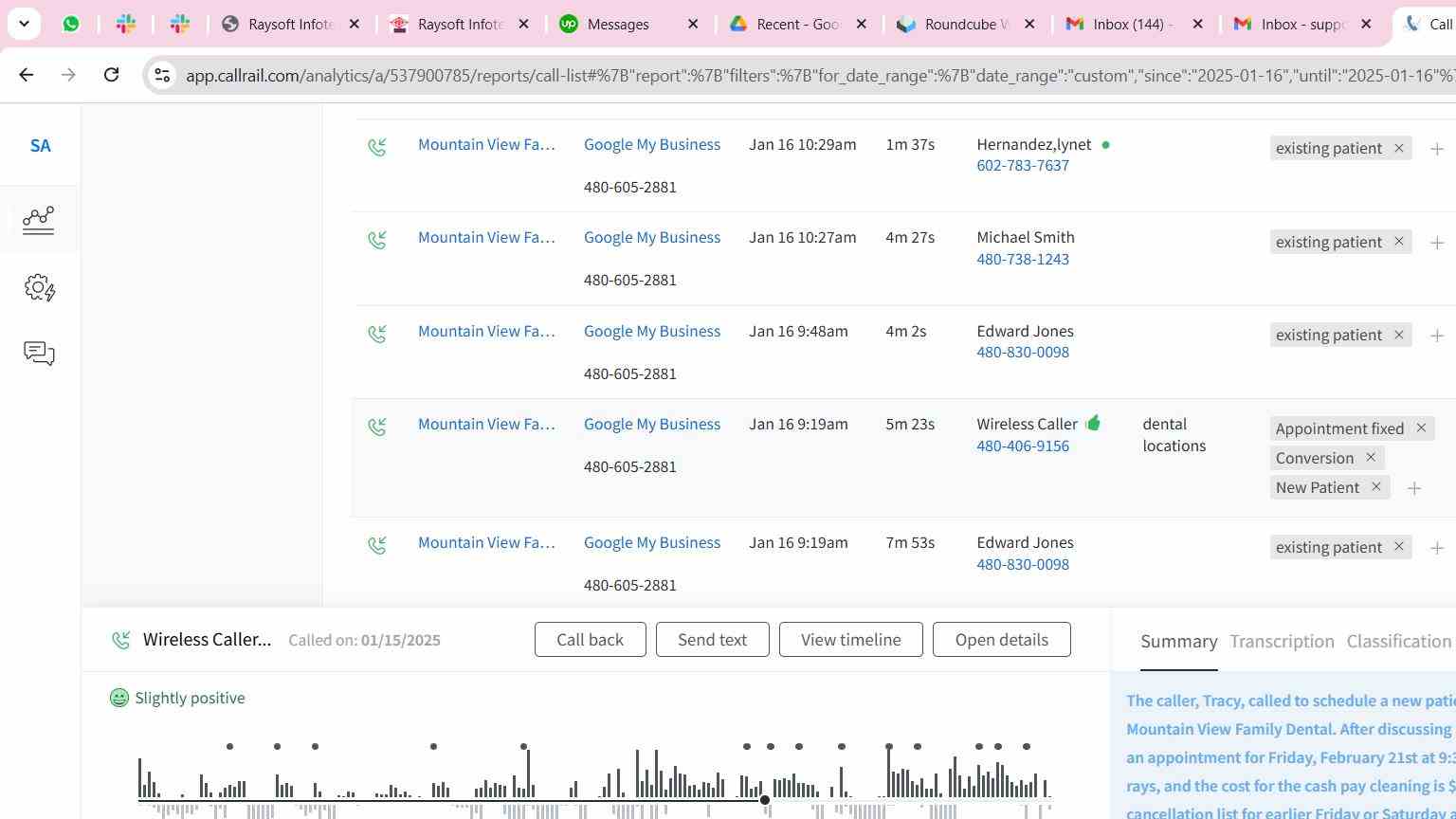Viewport: 1456px width, 819px height.
Task: Remove the Conversion tag
Action: pos(1370,458)
